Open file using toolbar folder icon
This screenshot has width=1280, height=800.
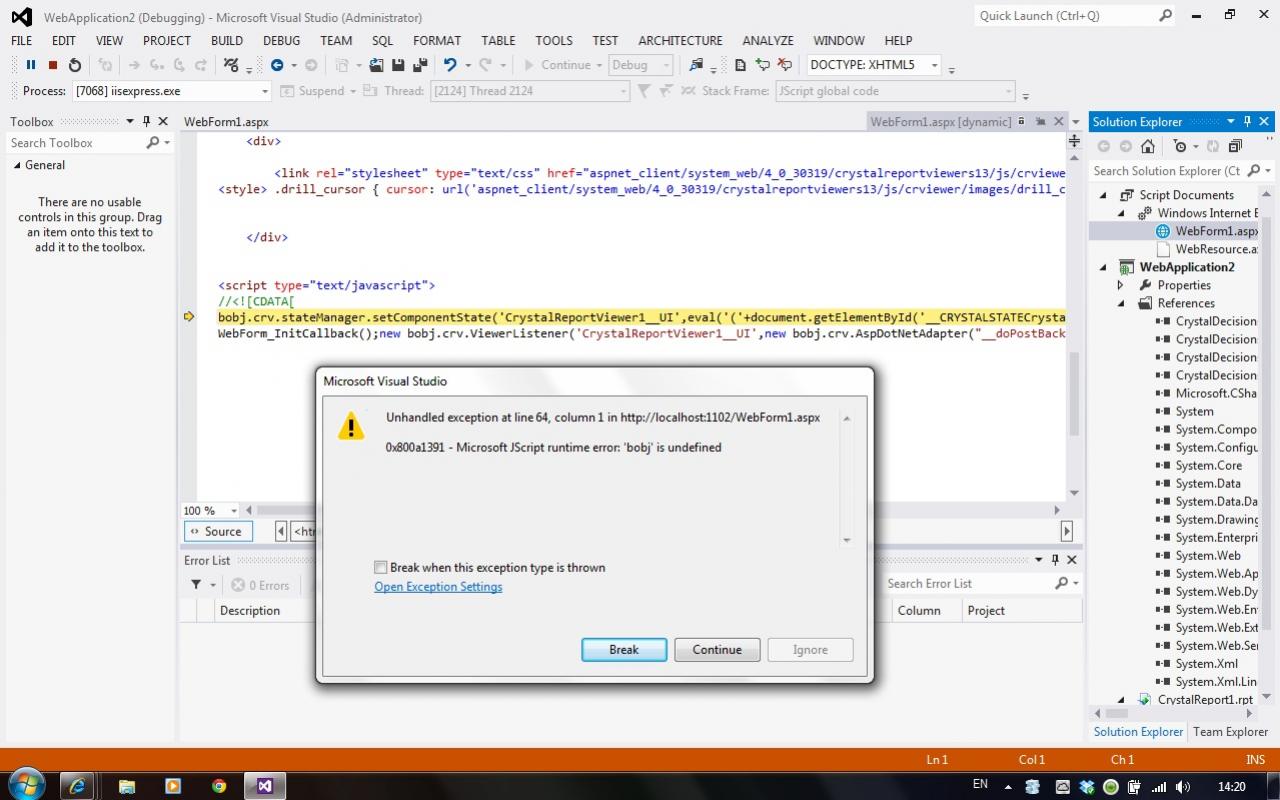click(x=376, y=65)
